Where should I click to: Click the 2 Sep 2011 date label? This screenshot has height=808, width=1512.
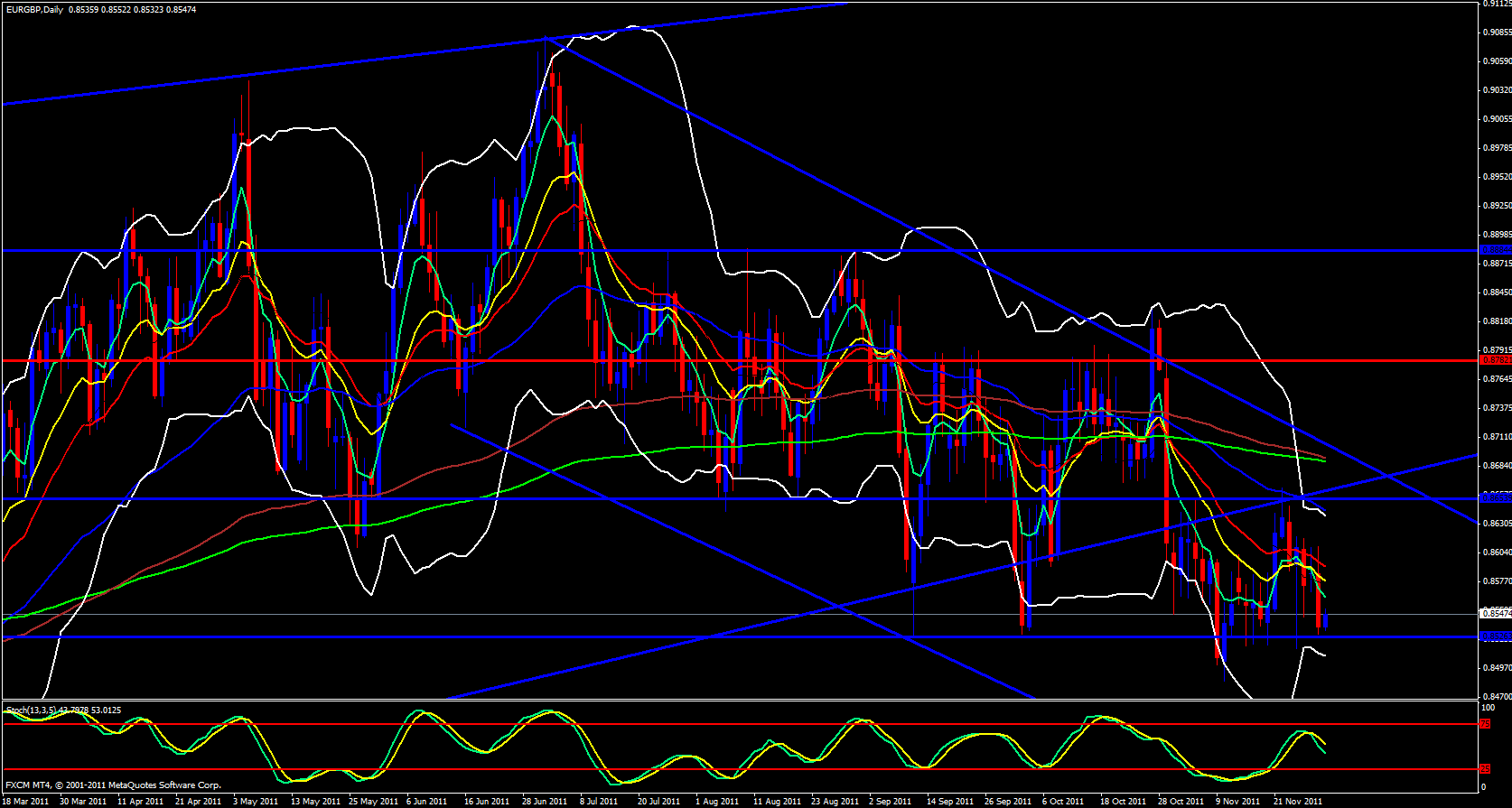(x=890, y=802)
